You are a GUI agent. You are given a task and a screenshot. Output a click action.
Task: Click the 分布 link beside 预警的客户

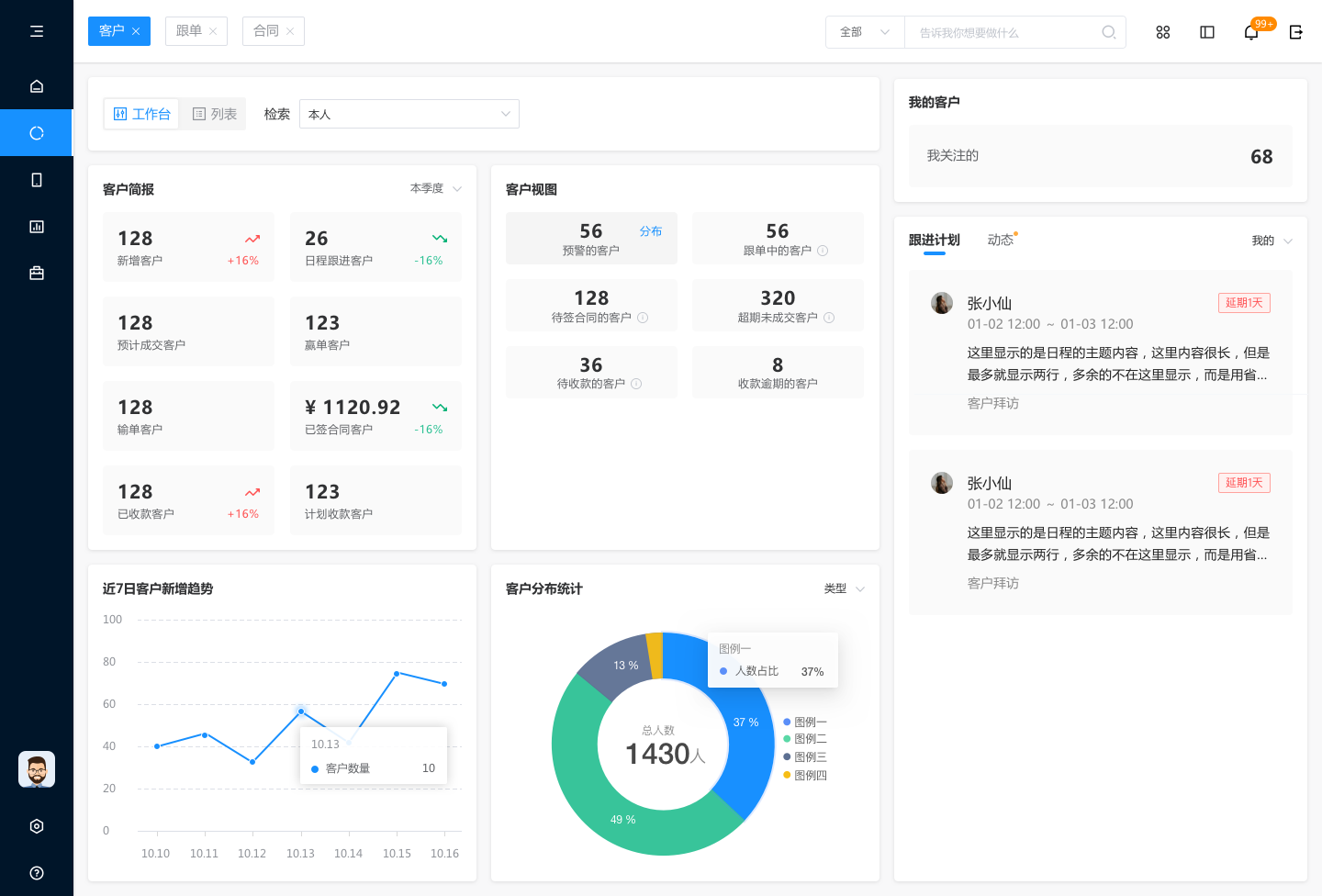650,231
